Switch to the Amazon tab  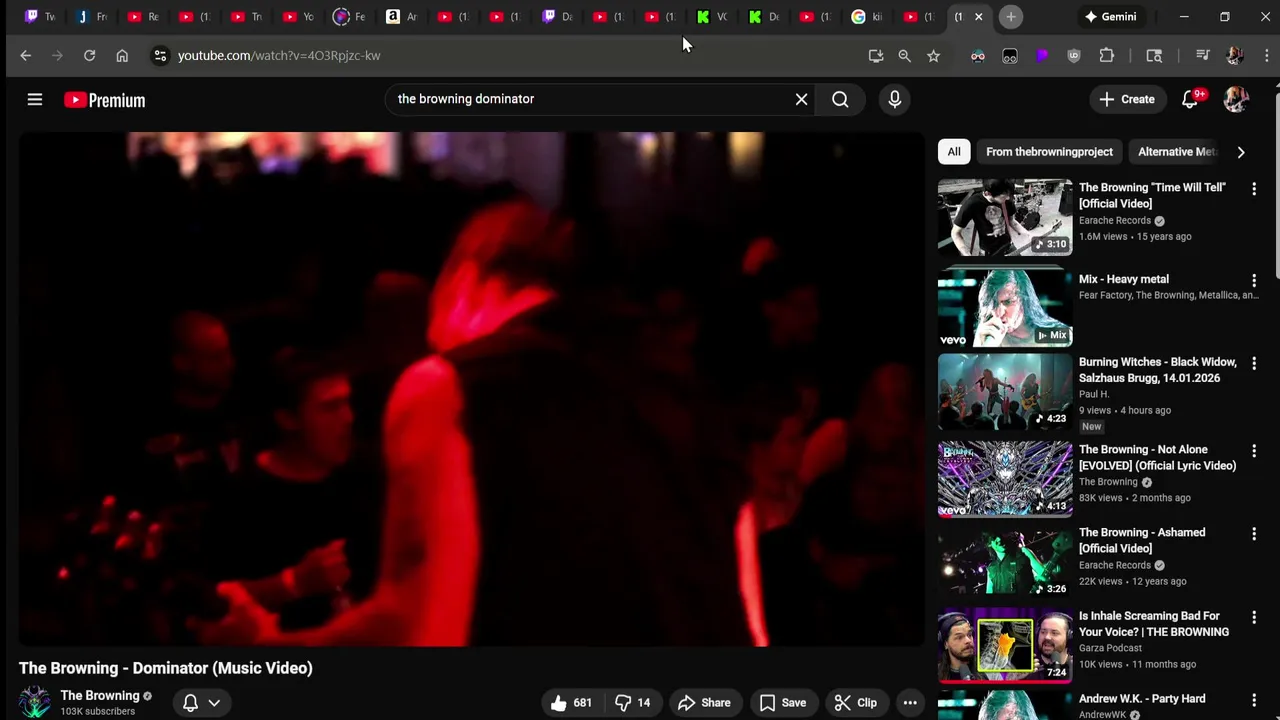point(402,17)
